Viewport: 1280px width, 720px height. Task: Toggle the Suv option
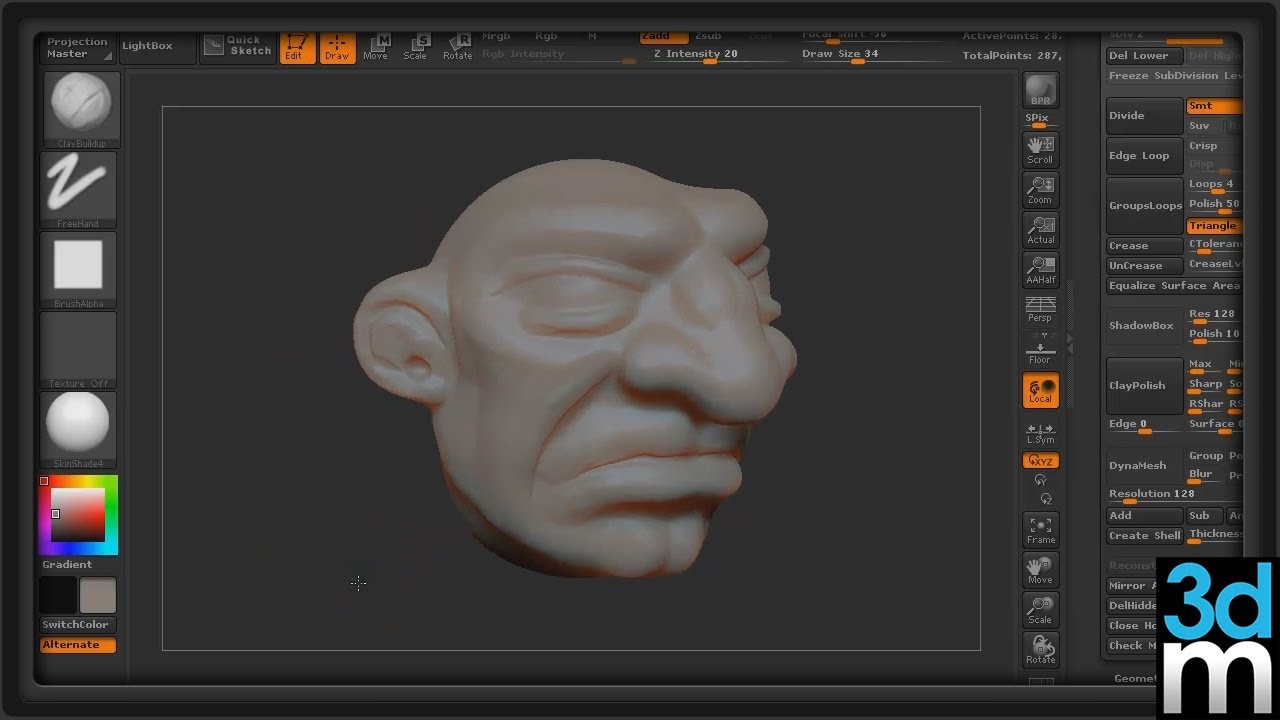(1204, 126)
